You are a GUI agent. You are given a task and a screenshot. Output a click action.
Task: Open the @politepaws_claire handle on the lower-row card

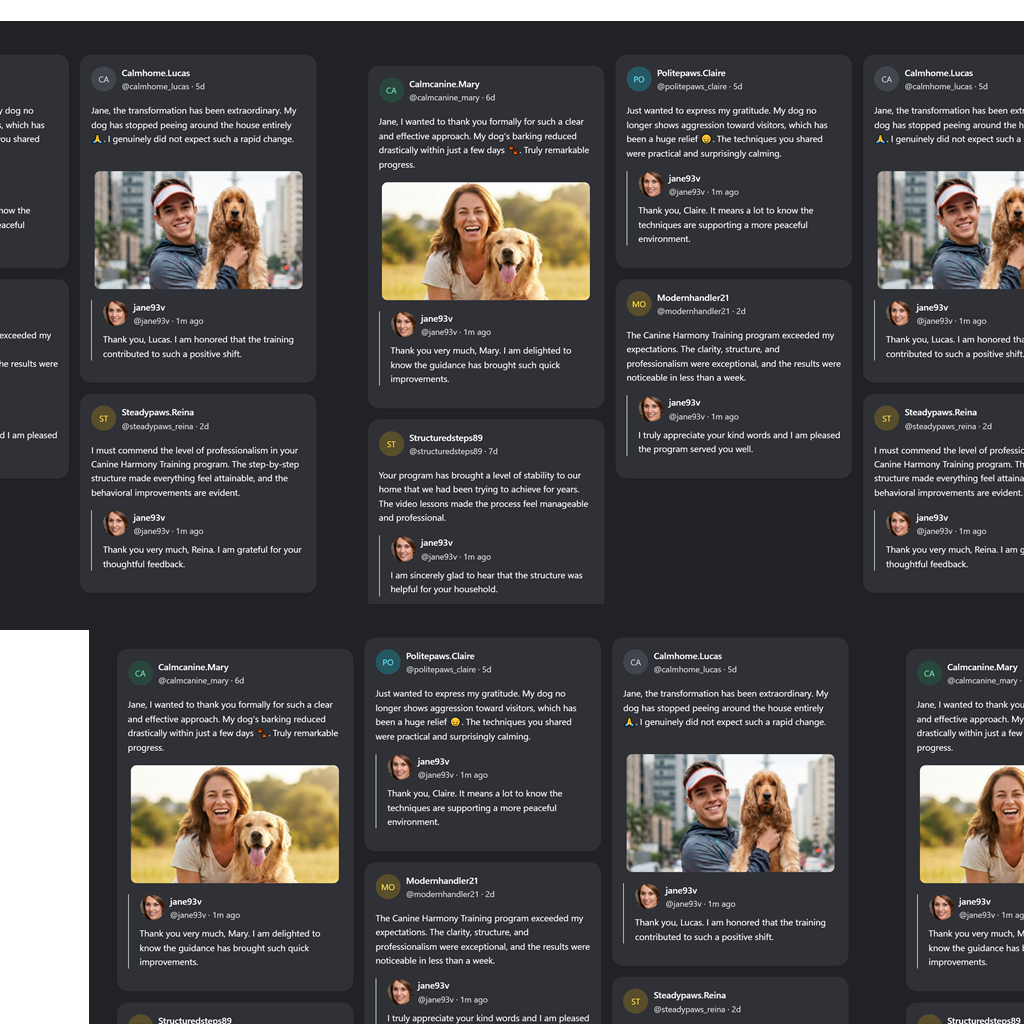click(x=441, y=670)
